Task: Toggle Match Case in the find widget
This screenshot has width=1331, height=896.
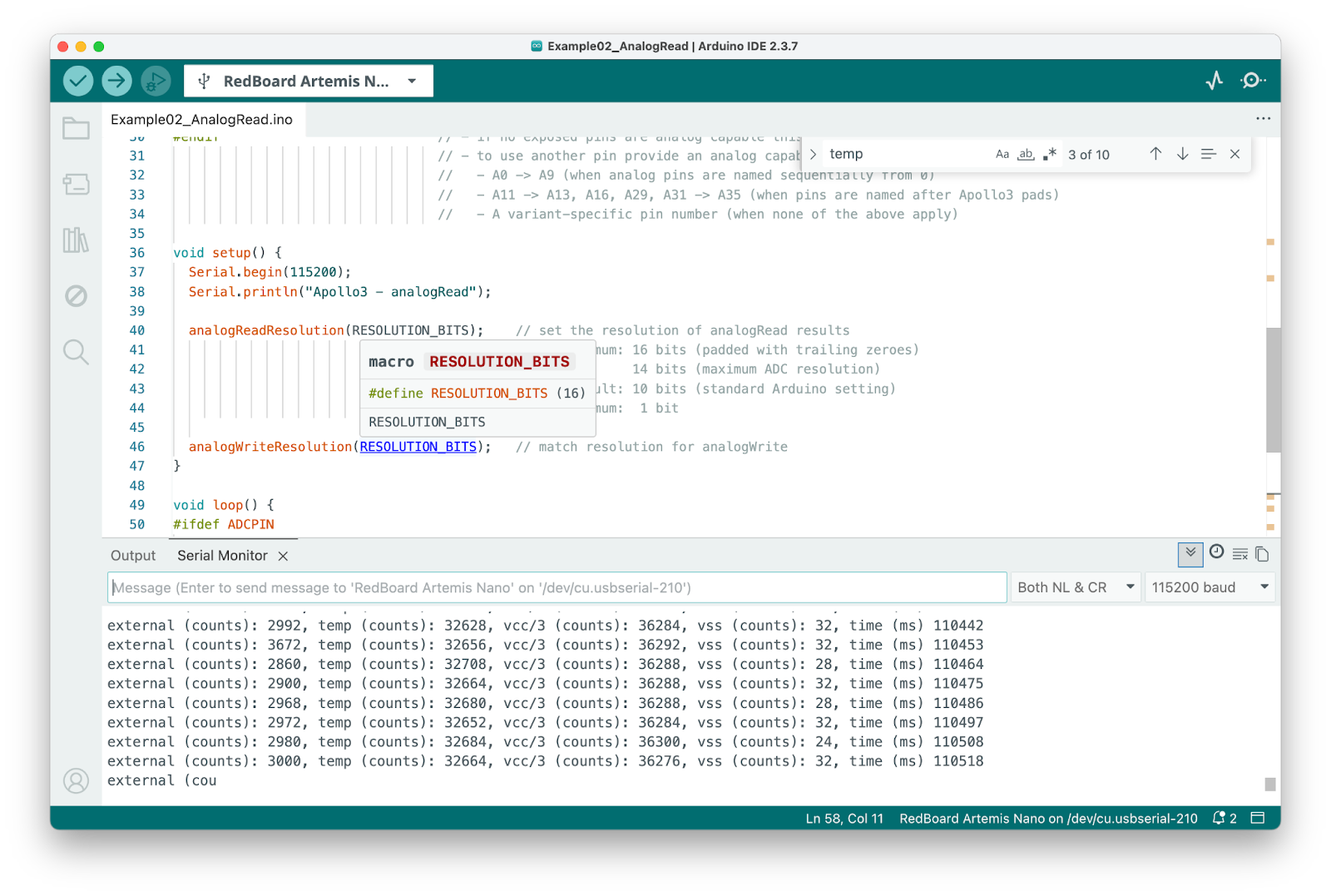Action: coord(1002,154)
